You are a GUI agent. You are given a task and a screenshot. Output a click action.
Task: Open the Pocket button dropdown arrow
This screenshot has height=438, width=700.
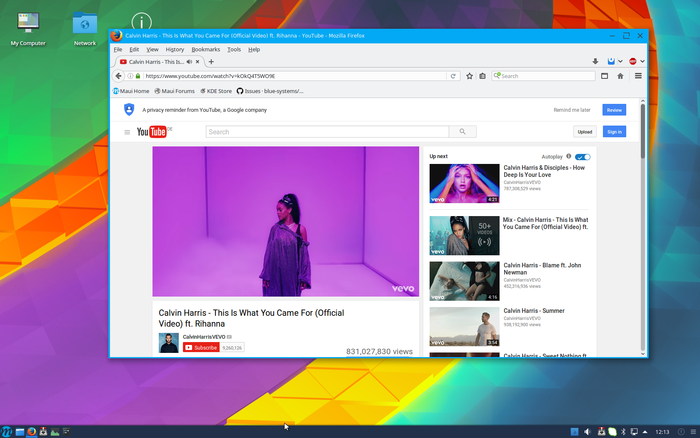[619, 61]
